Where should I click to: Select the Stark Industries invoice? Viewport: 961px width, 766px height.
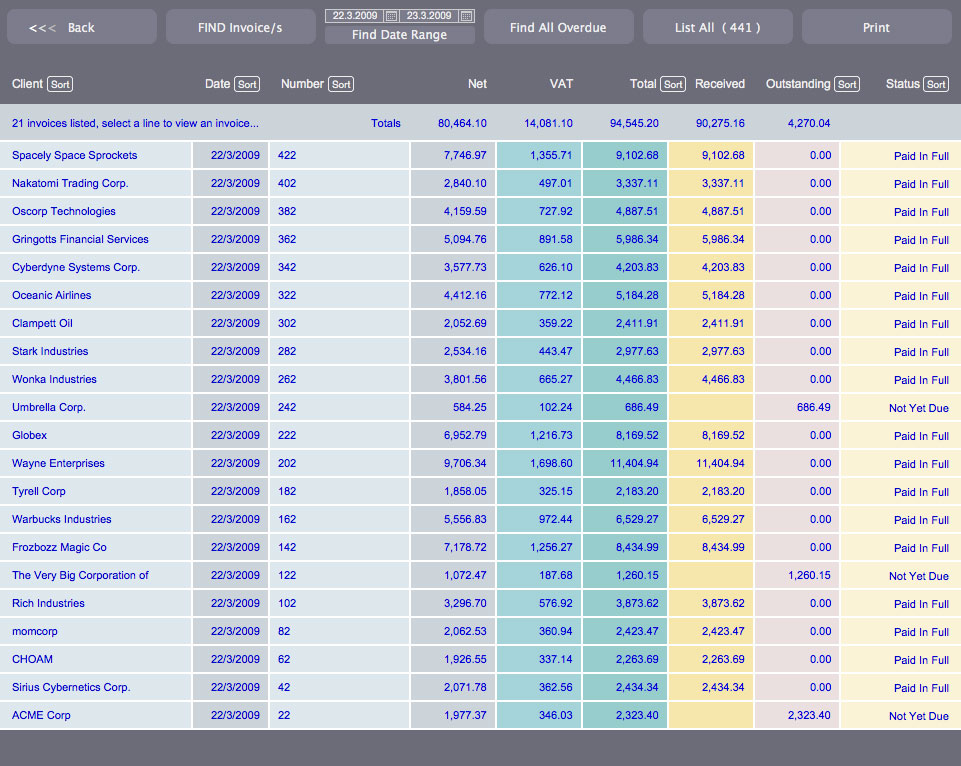[480, 352]
